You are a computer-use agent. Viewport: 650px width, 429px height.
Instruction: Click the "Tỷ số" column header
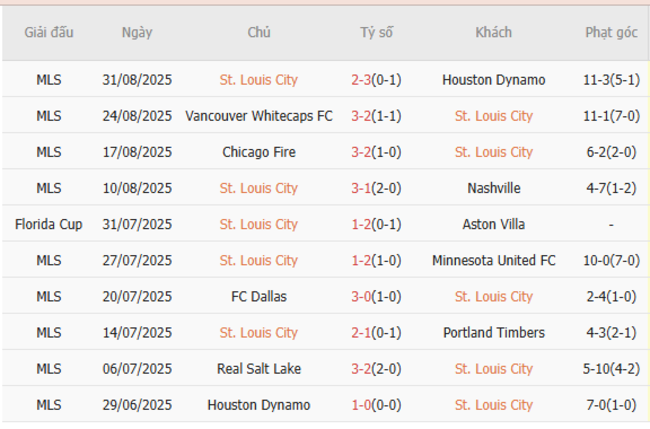pos(377,32)
